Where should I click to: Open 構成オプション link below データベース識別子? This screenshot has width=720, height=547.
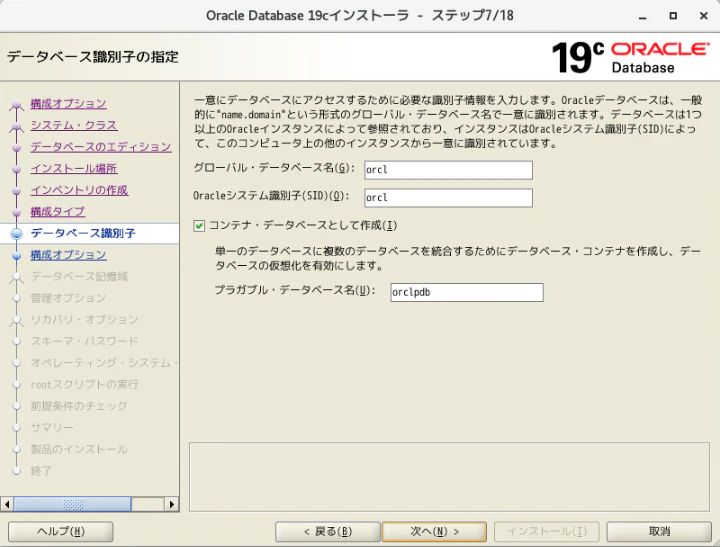68,255
